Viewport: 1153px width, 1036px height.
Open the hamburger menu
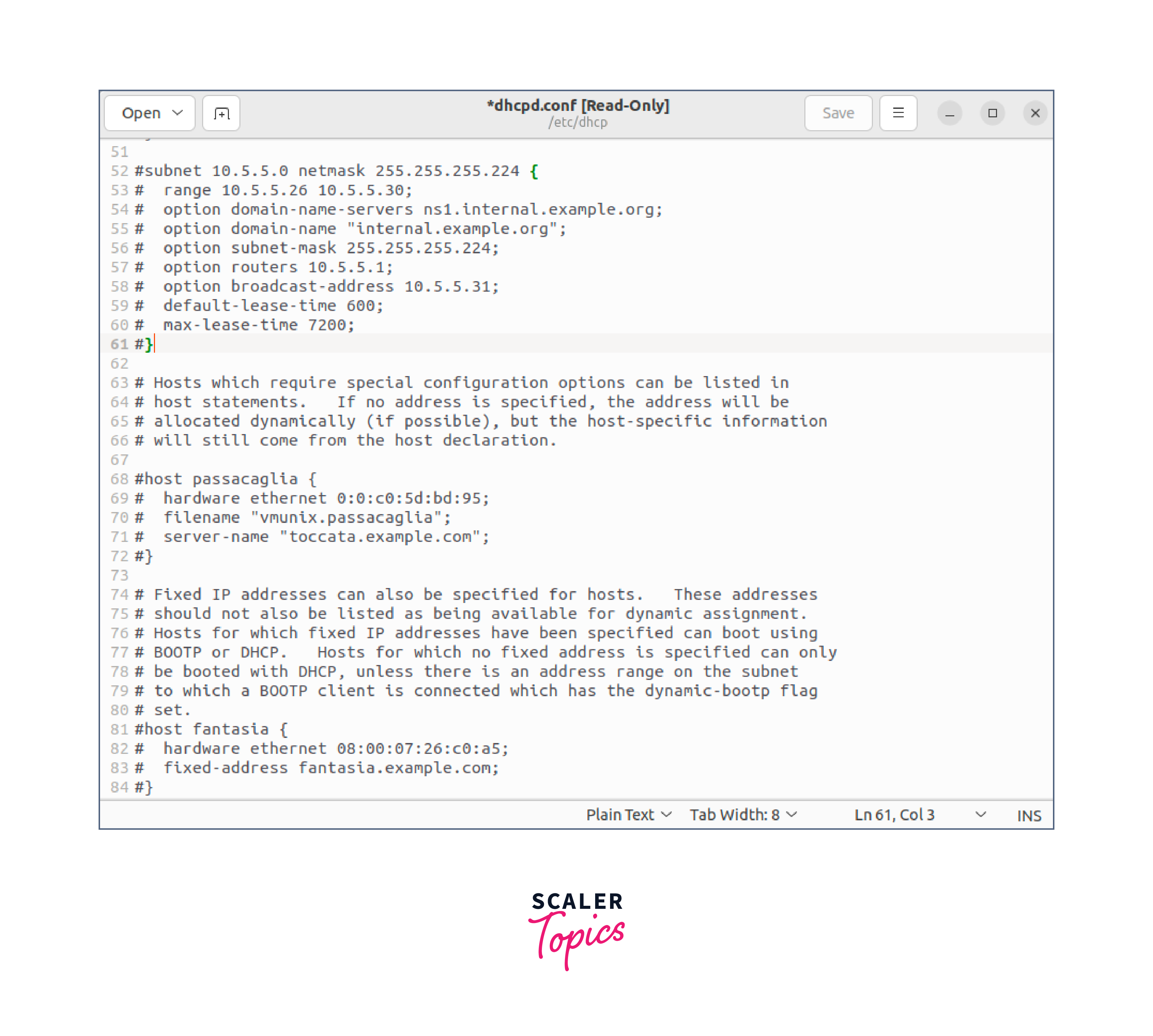click(897, 113)
